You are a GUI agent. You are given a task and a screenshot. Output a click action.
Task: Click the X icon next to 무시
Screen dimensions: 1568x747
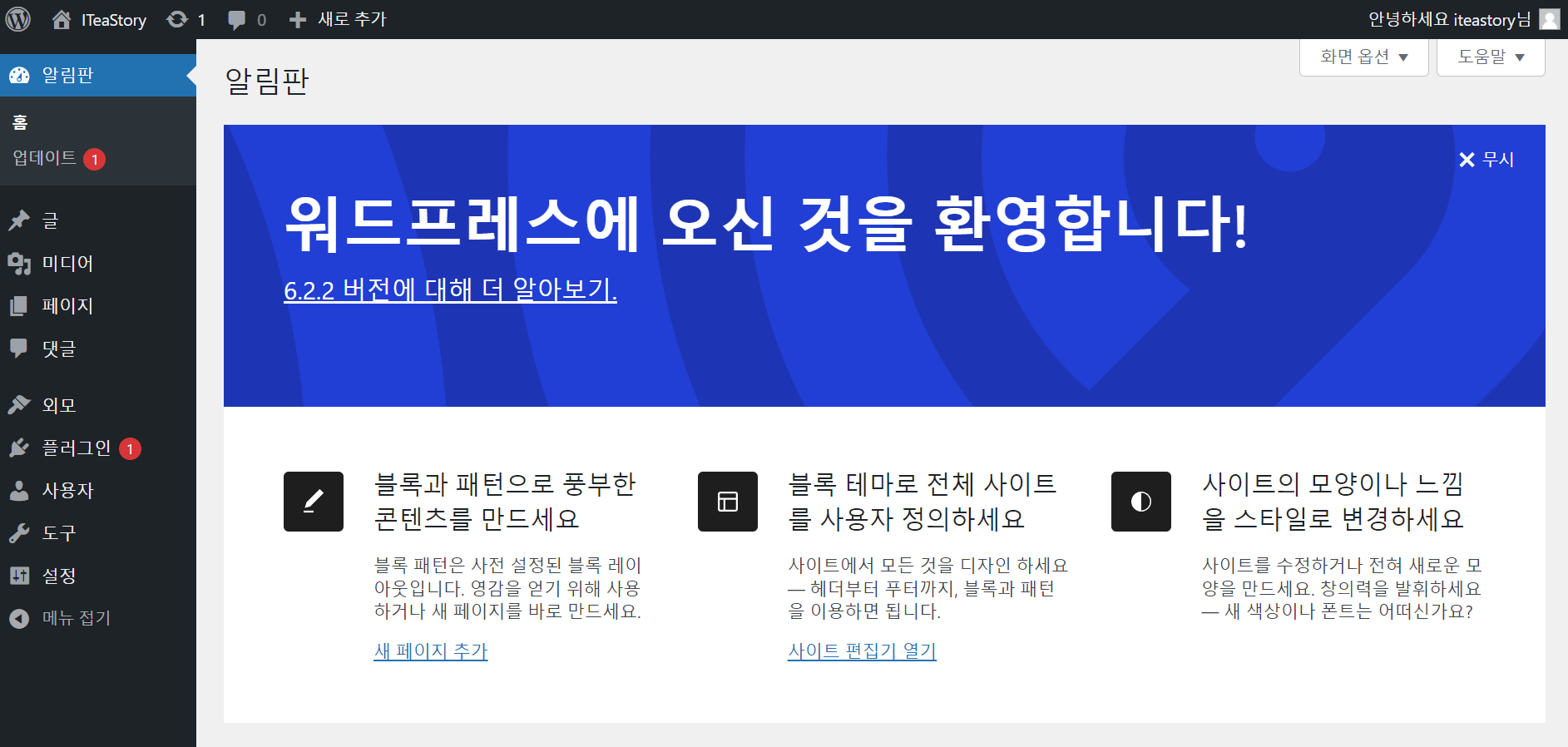[x=1467, y=160]
